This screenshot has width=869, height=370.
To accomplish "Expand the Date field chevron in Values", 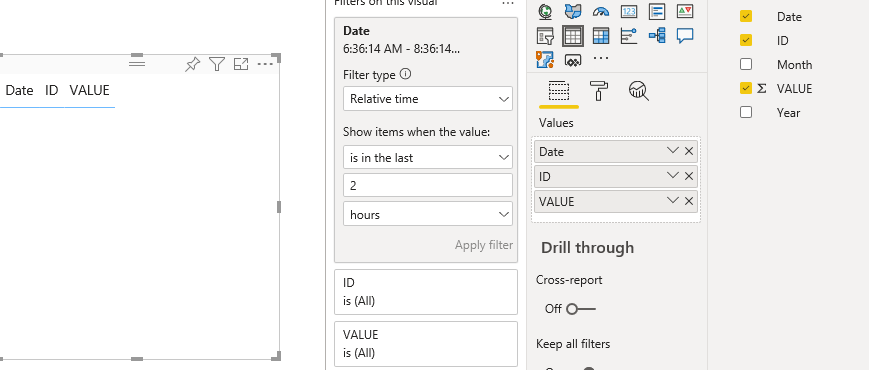I will tap(673, 151).
